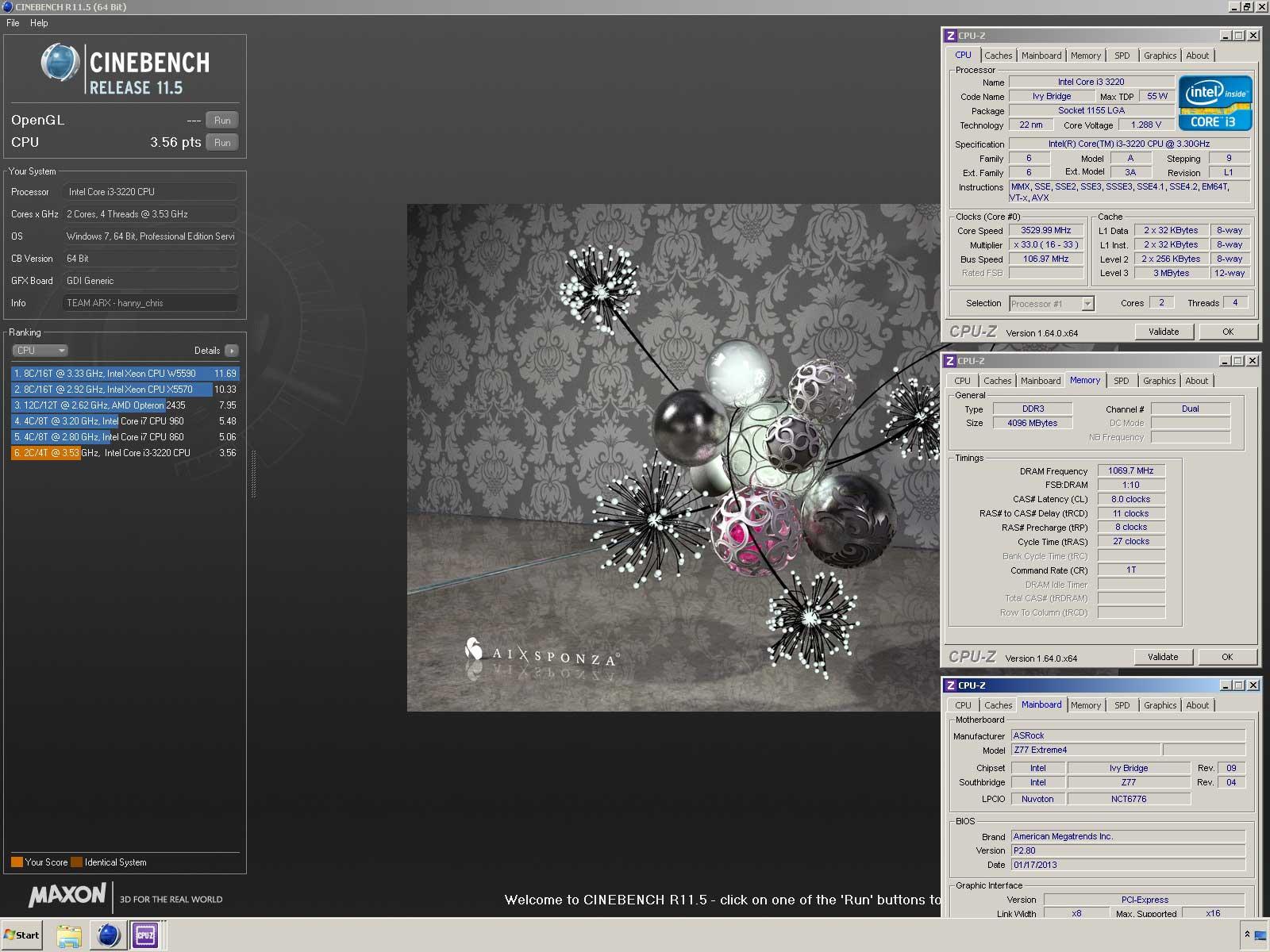Image resolution: width=1270 pixels, height=952 pixels.
Task: Click motherboard model Z77 Extreme4 field
Action: (1086, 750)
